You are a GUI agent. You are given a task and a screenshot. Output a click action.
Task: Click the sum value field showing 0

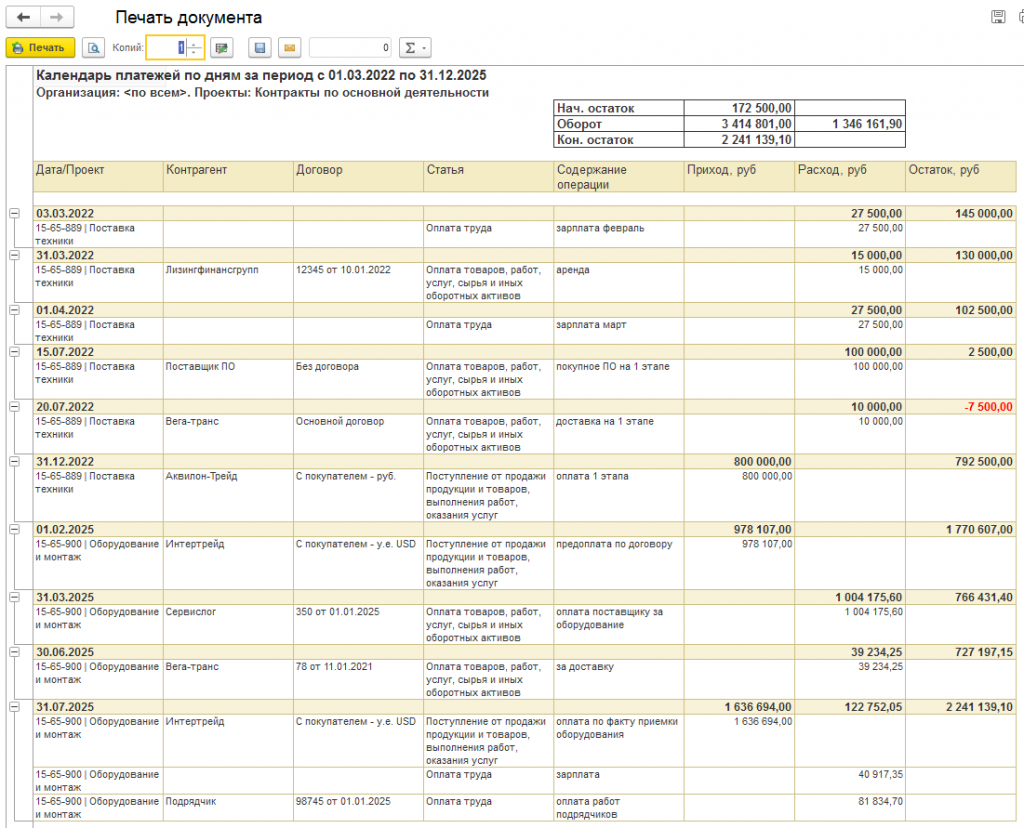click(x=351, y=47)
